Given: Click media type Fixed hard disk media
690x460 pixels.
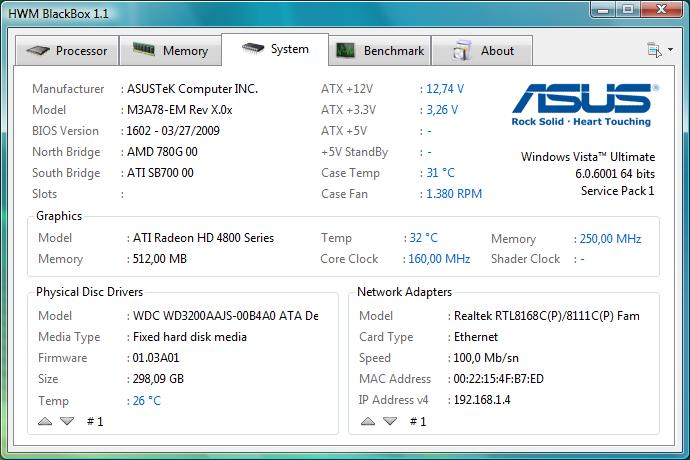Looking at the screenshot, I should [x=190, y=337].
